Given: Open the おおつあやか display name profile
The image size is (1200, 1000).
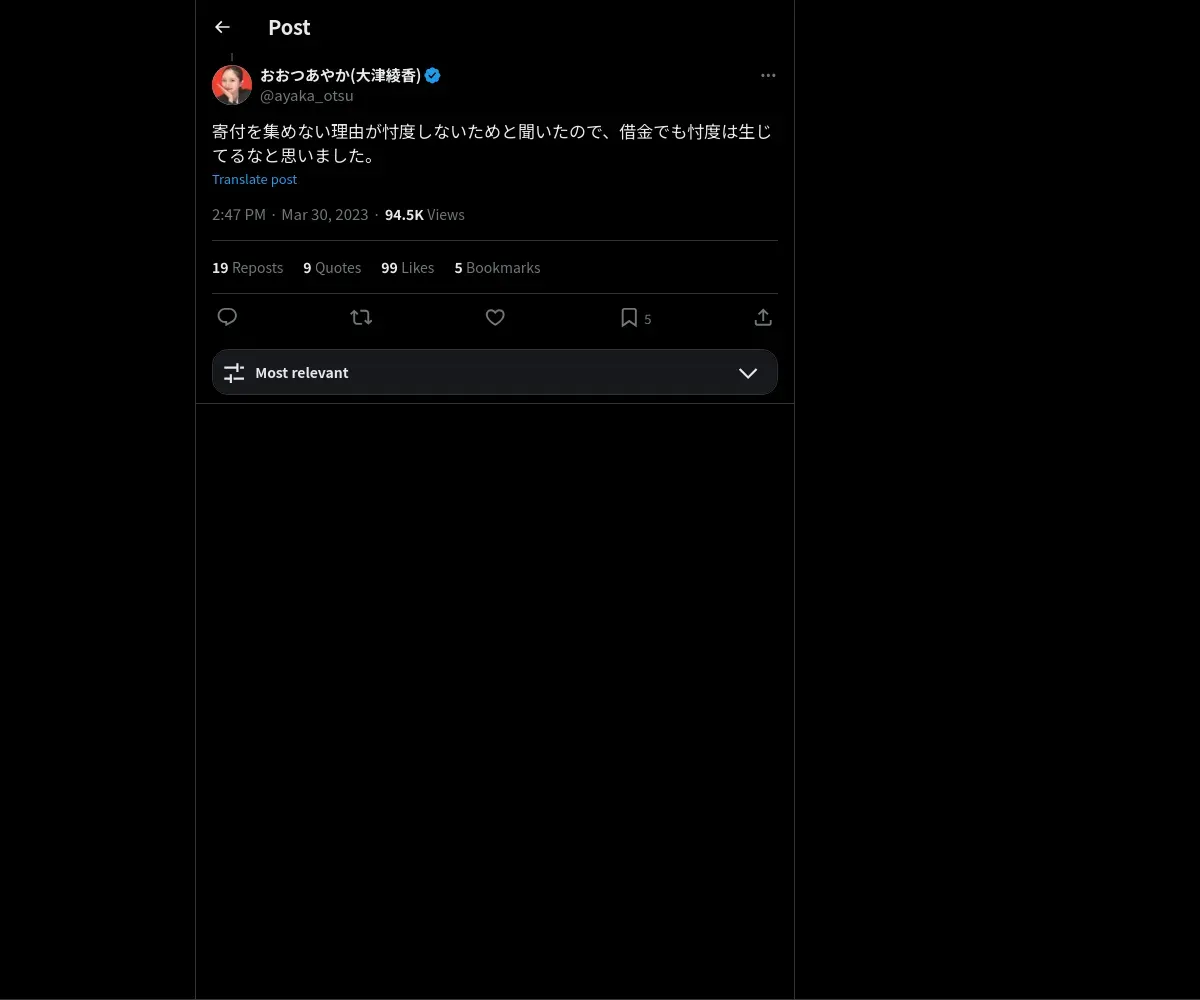Looking at the screenshot, I should (x=340, y=75).
